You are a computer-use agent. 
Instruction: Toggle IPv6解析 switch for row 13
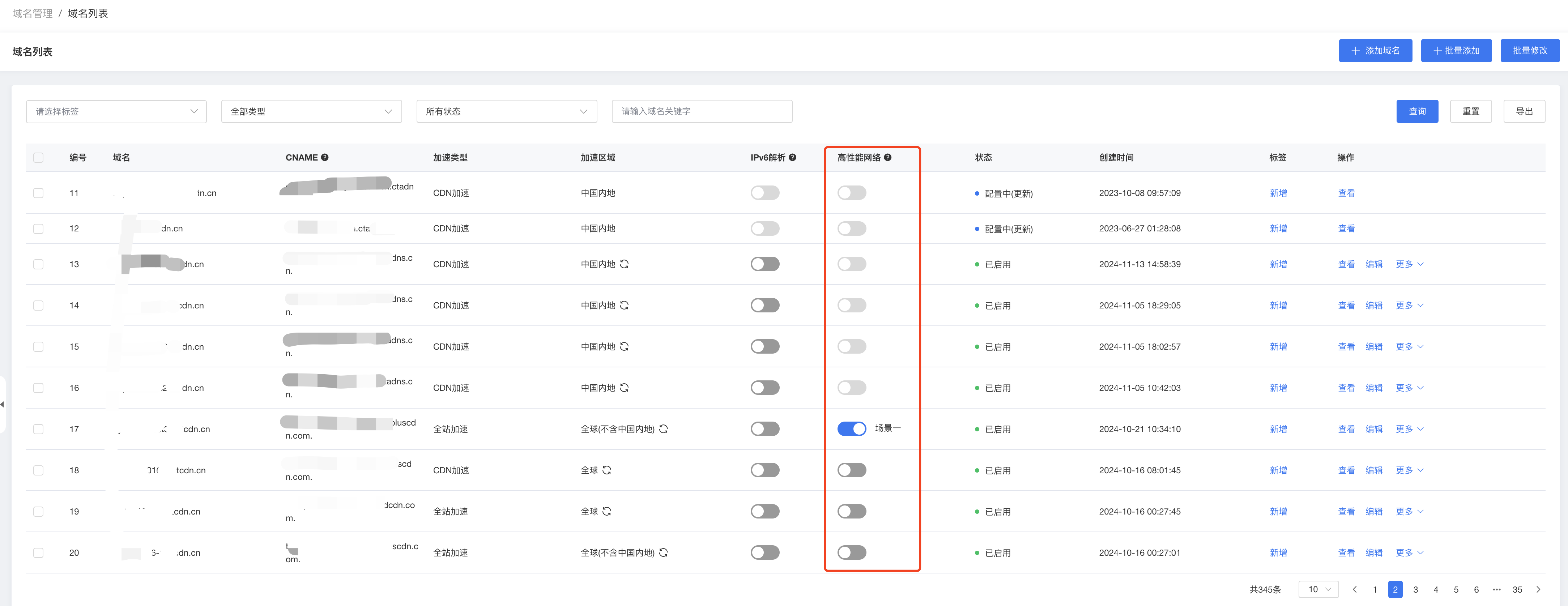764,264
